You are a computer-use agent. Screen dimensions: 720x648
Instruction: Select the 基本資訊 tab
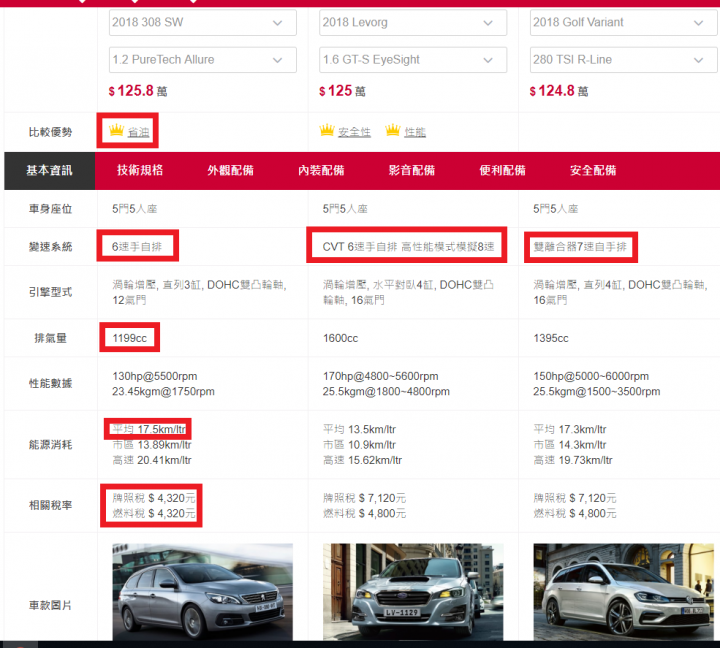[50, 170]
